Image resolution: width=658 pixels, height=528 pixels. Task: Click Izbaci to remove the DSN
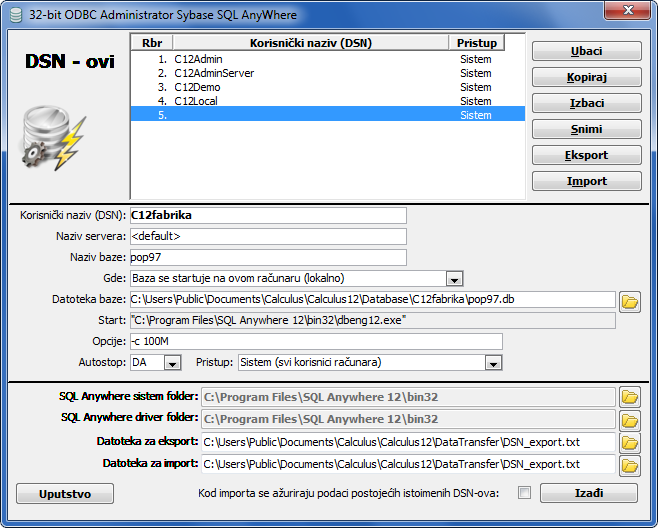click(587, 103)
